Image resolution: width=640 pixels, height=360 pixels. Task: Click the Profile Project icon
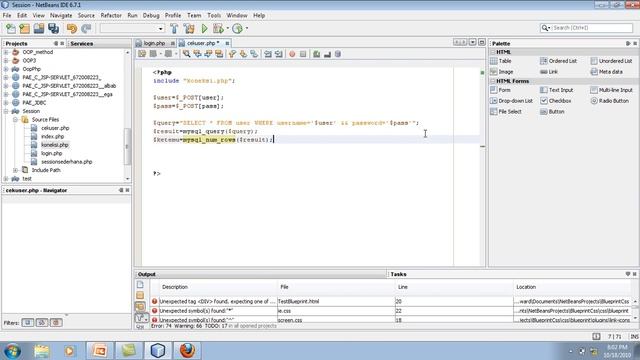tap(237, 29)
